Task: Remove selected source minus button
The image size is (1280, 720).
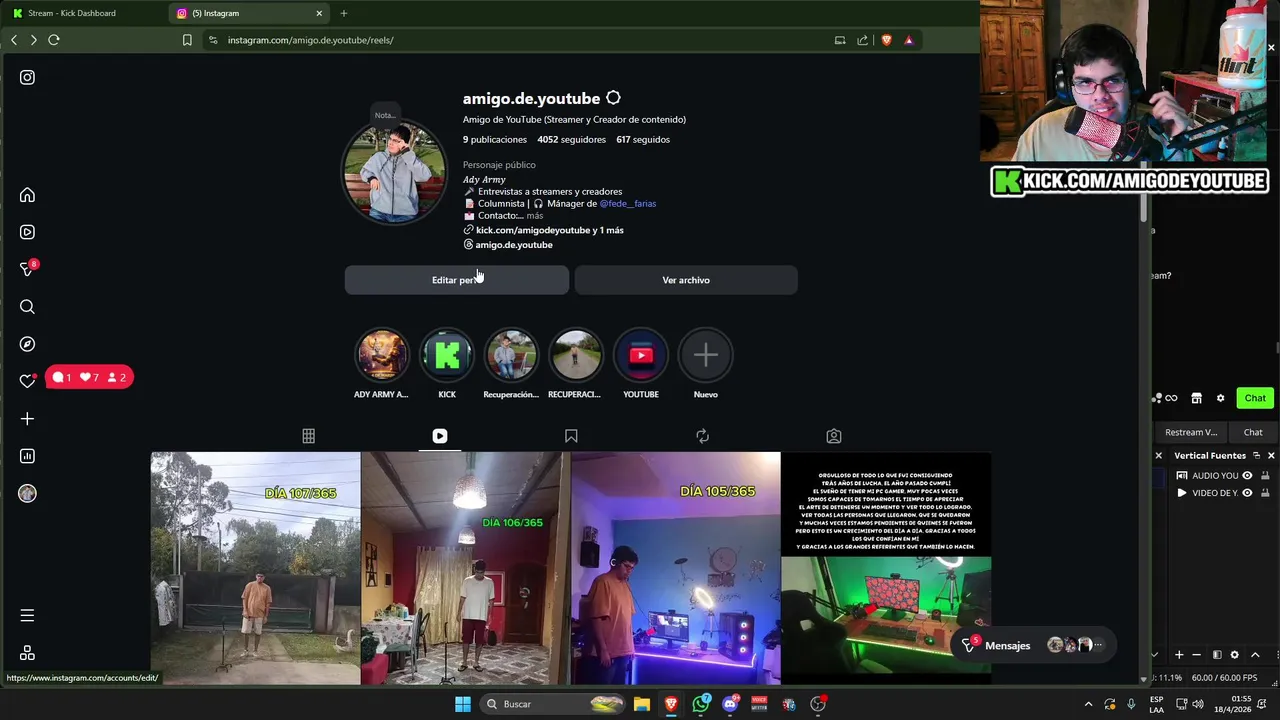Action: tap(1197, 655)
